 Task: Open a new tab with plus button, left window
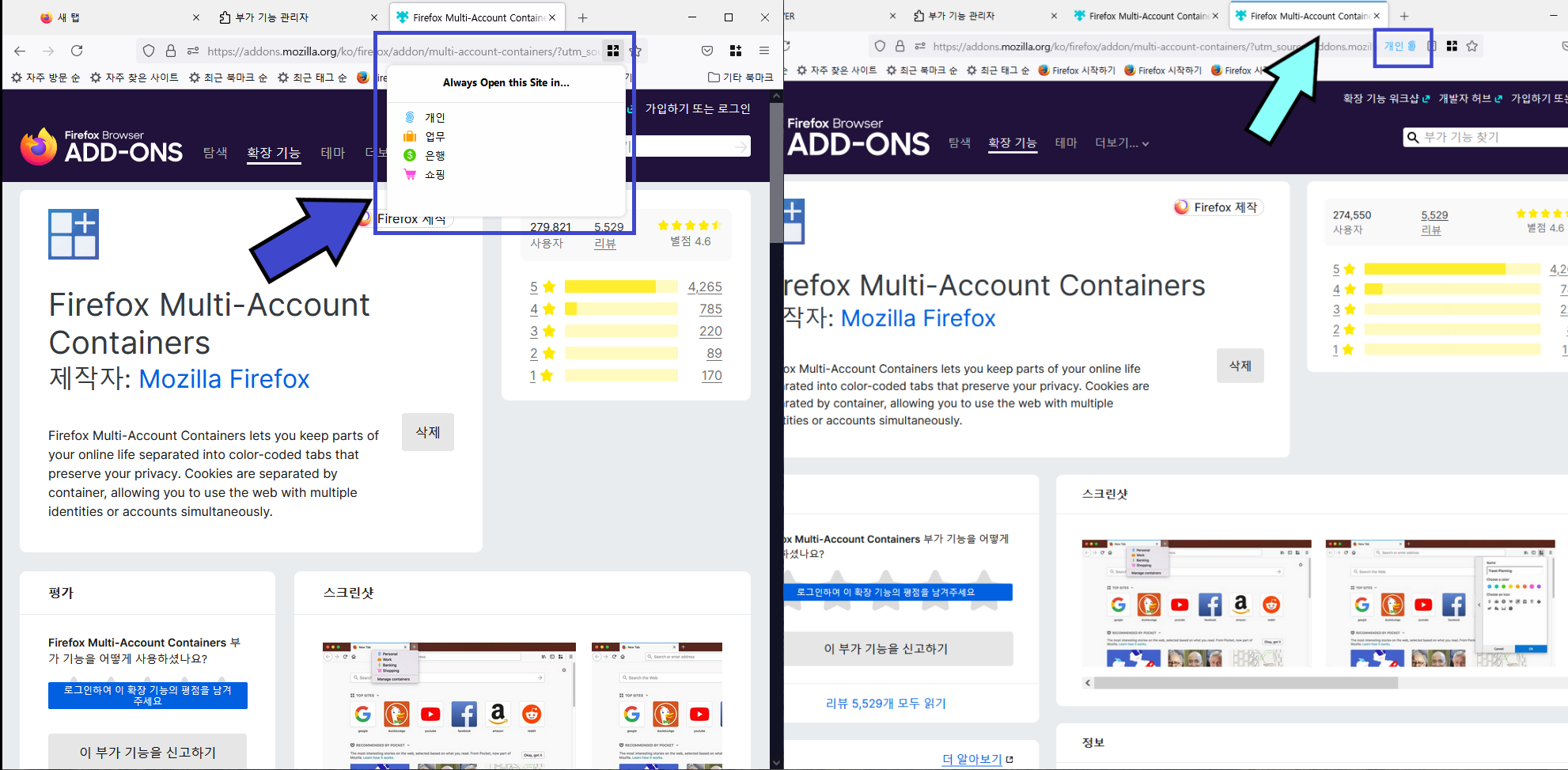click(583, 17)
